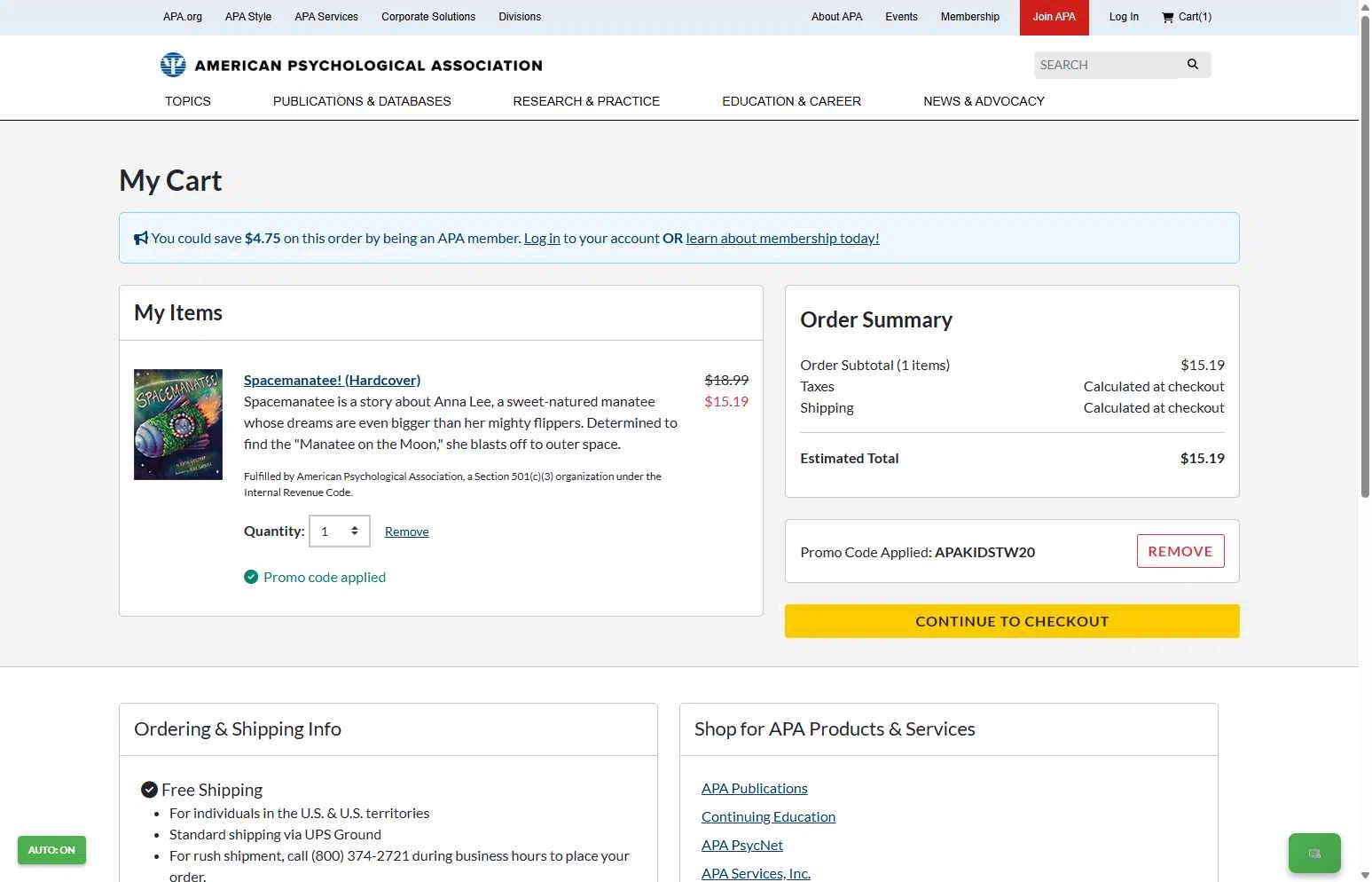
Task: Click the Free Shipping checkmark icon
Action: (149, 789)
